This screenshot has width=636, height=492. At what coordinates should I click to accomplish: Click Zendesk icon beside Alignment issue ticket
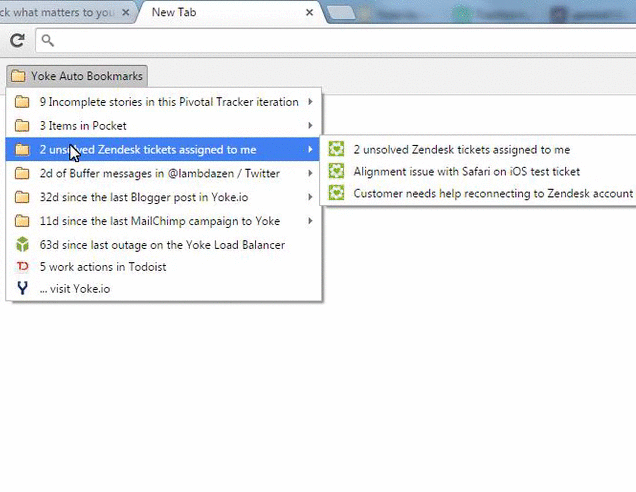tap(336, 171)
